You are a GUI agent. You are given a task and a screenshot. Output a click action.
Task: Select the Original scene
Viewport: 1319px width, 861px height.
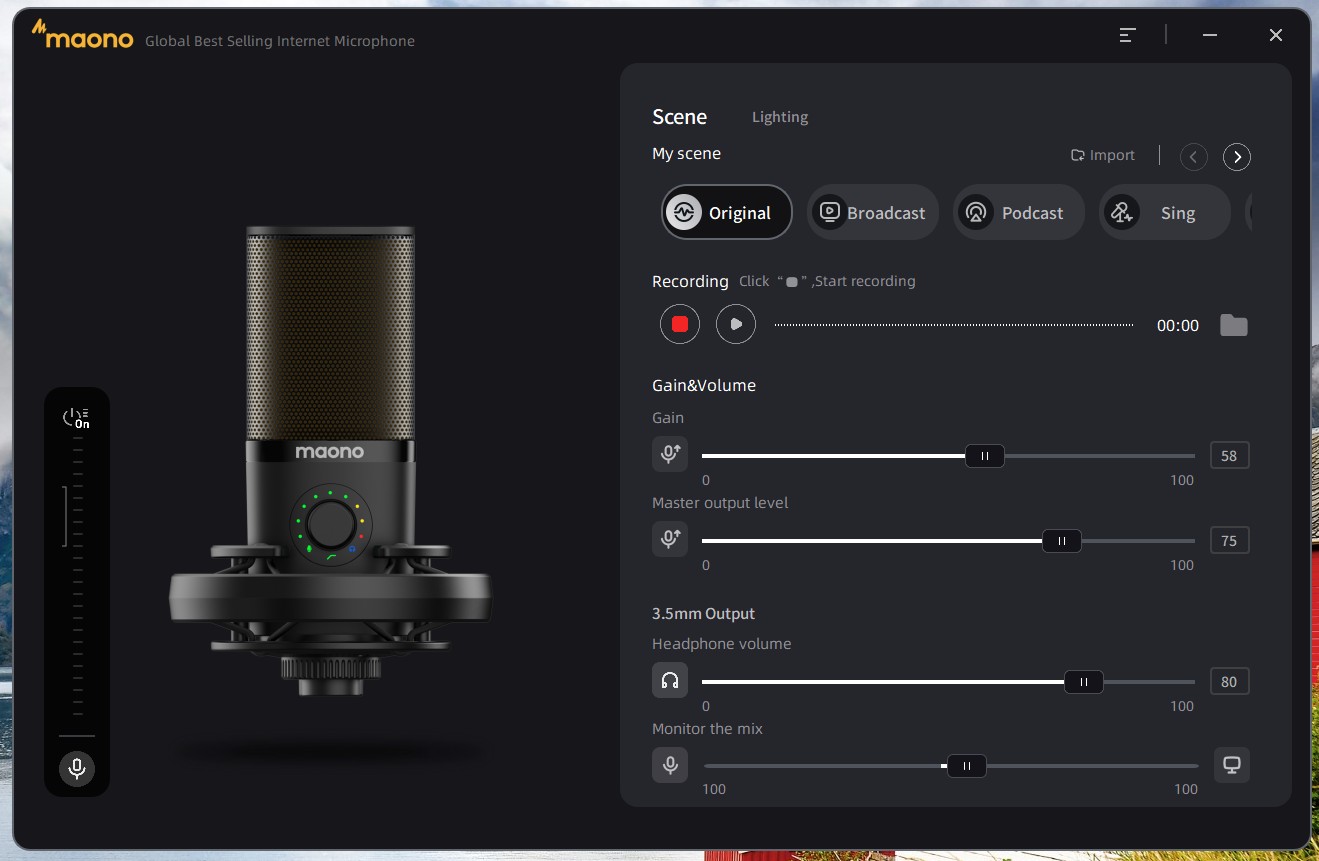[x=727, y=212]
